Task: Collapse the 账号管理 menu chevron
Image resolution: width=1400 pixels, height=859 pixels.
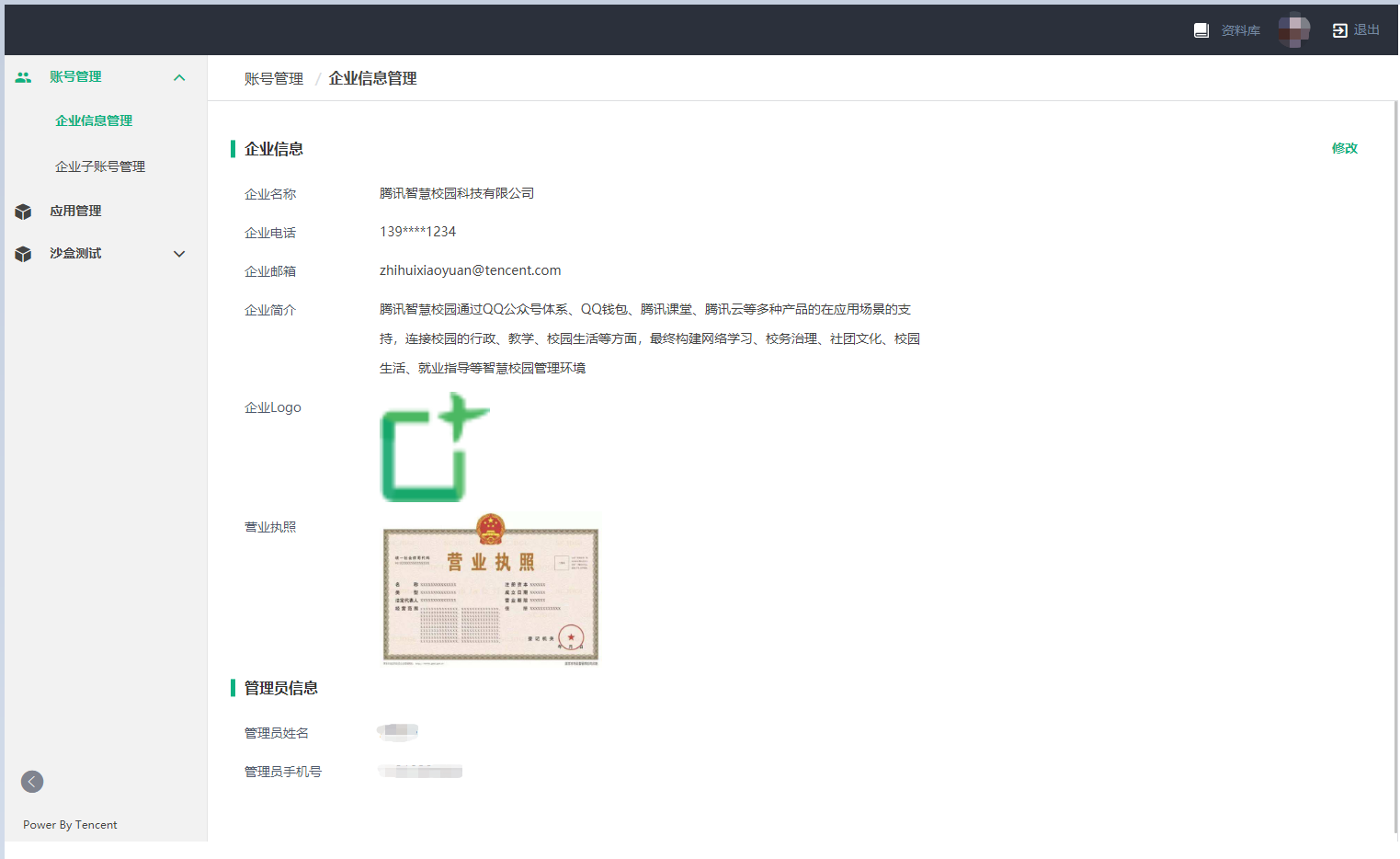Action: [x=179, y=77]
